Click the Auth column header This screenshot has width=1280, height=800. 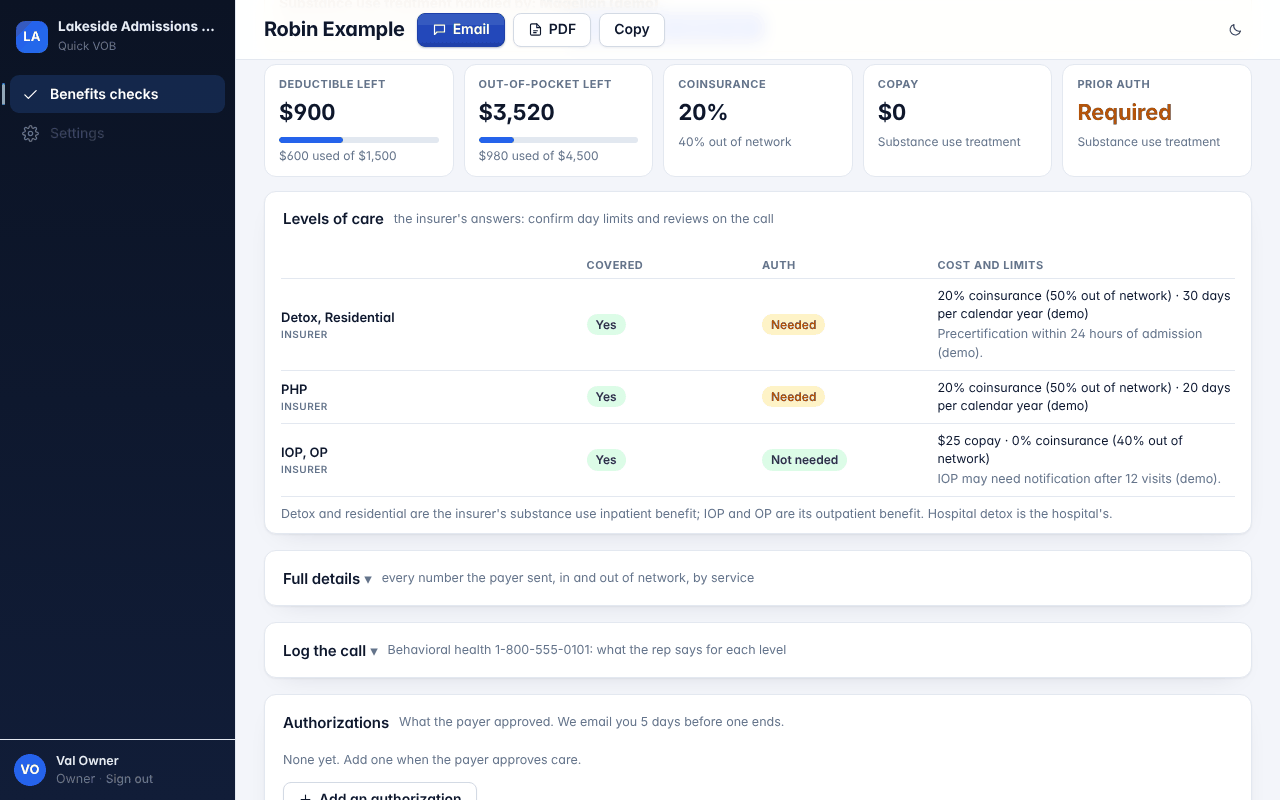(779, 266)
